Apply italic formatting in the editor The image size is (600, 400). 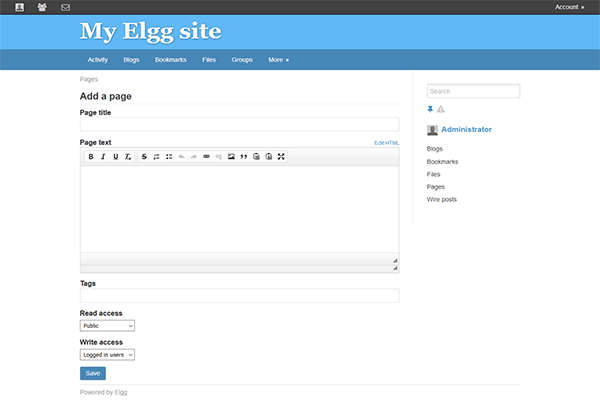pos(103,157)
